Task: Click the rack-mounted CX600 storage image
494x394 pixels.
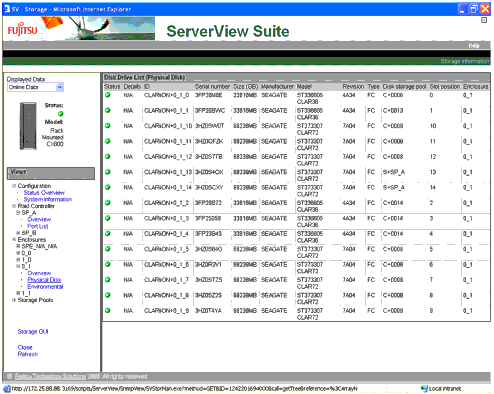Action: pyautogui.click(x=28, y=126)
